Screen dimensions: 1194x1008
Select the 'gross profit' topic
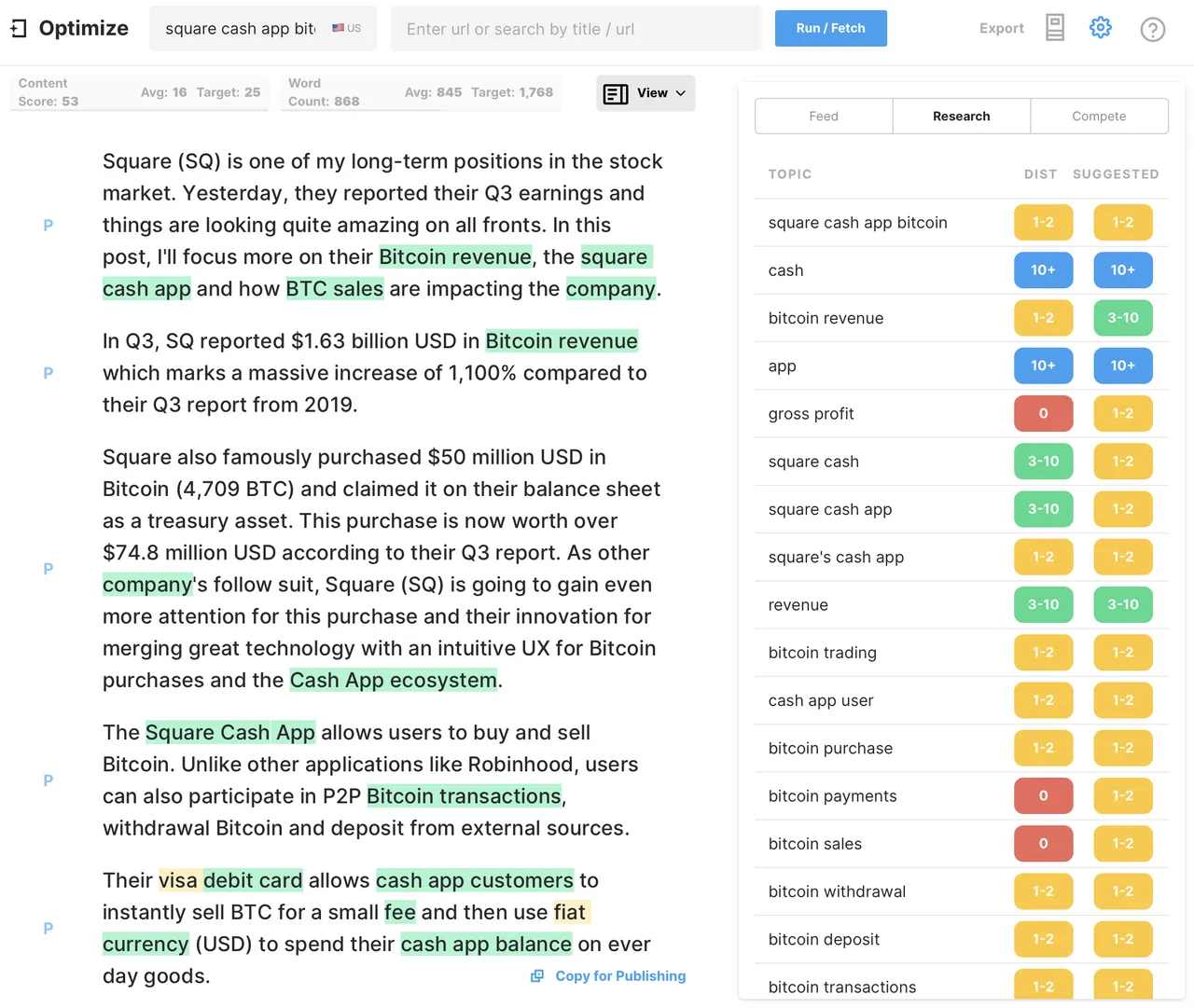[x=962, y=413]
